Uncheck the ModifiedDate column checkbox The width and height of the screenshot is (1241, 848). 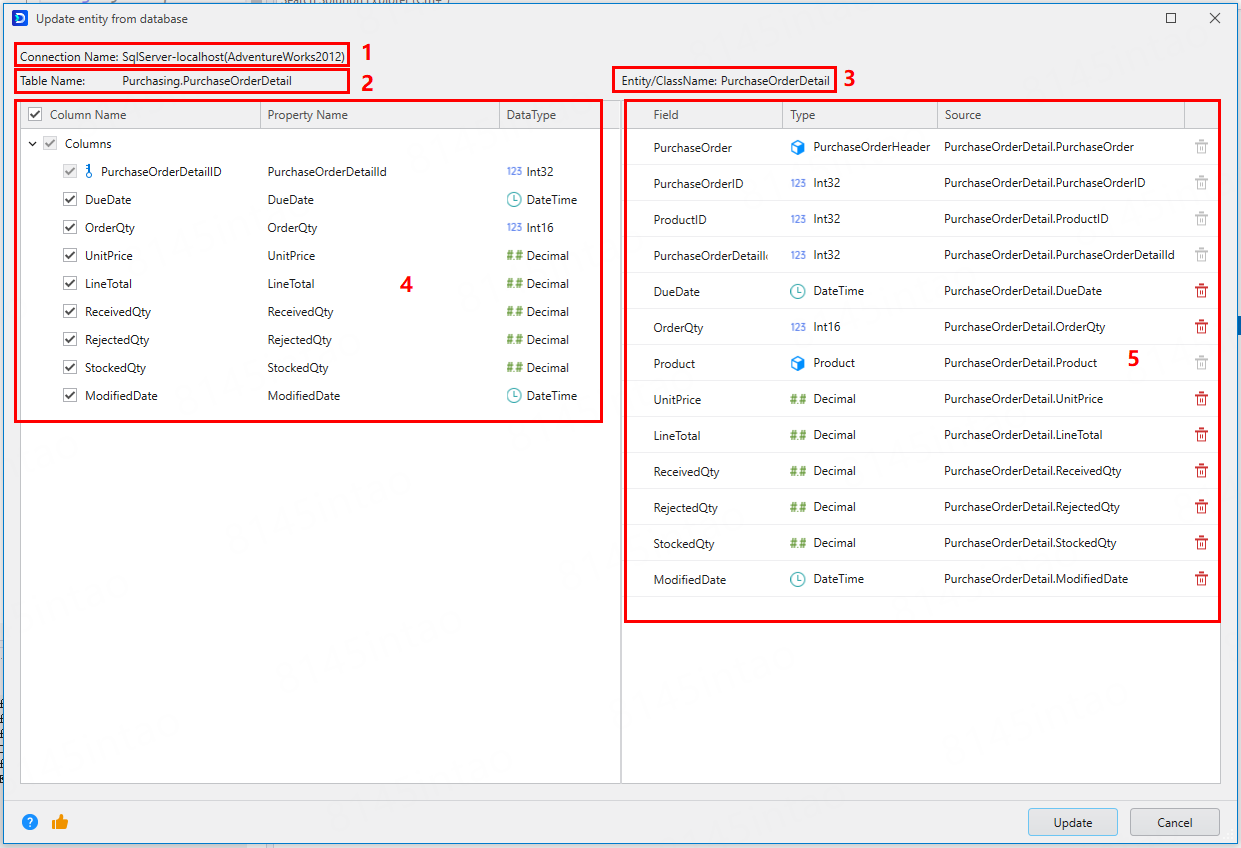pos(70,396)
